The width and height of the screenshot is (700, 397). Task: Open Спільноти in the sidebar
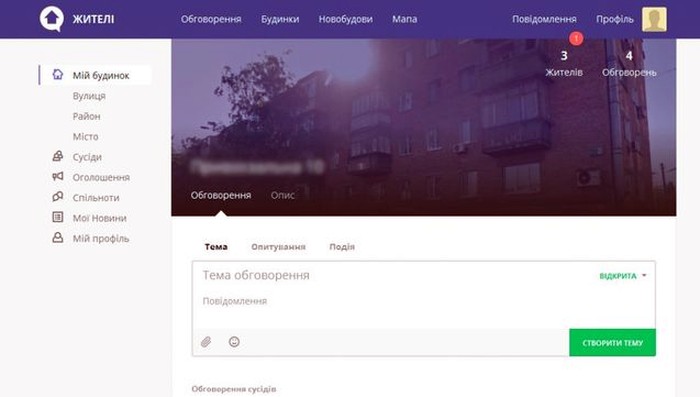tap(96, 197)
